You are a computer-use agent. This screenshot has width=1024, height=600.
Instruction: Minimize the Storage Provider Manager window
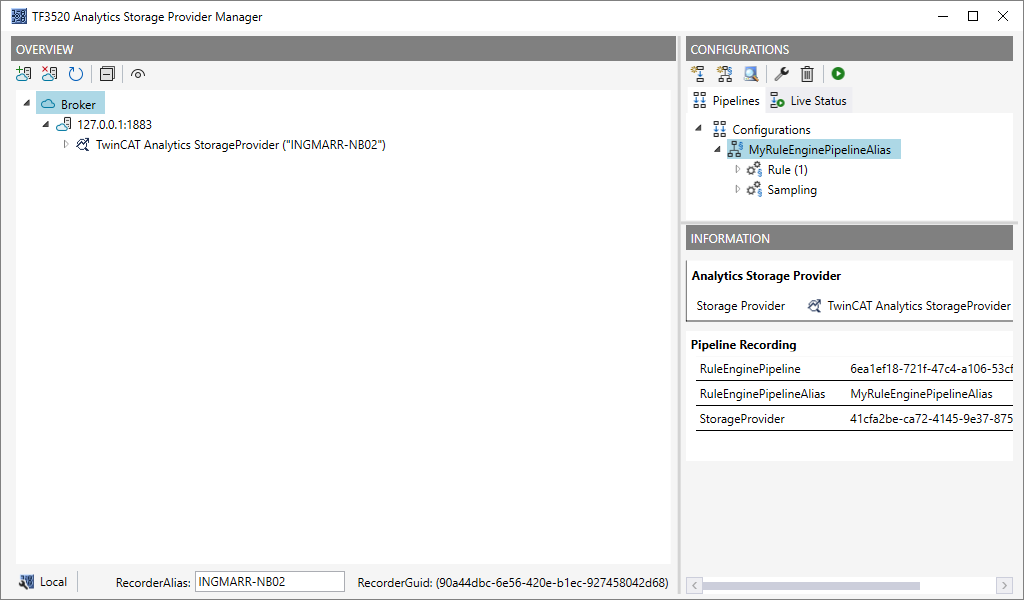click(943, 16)
